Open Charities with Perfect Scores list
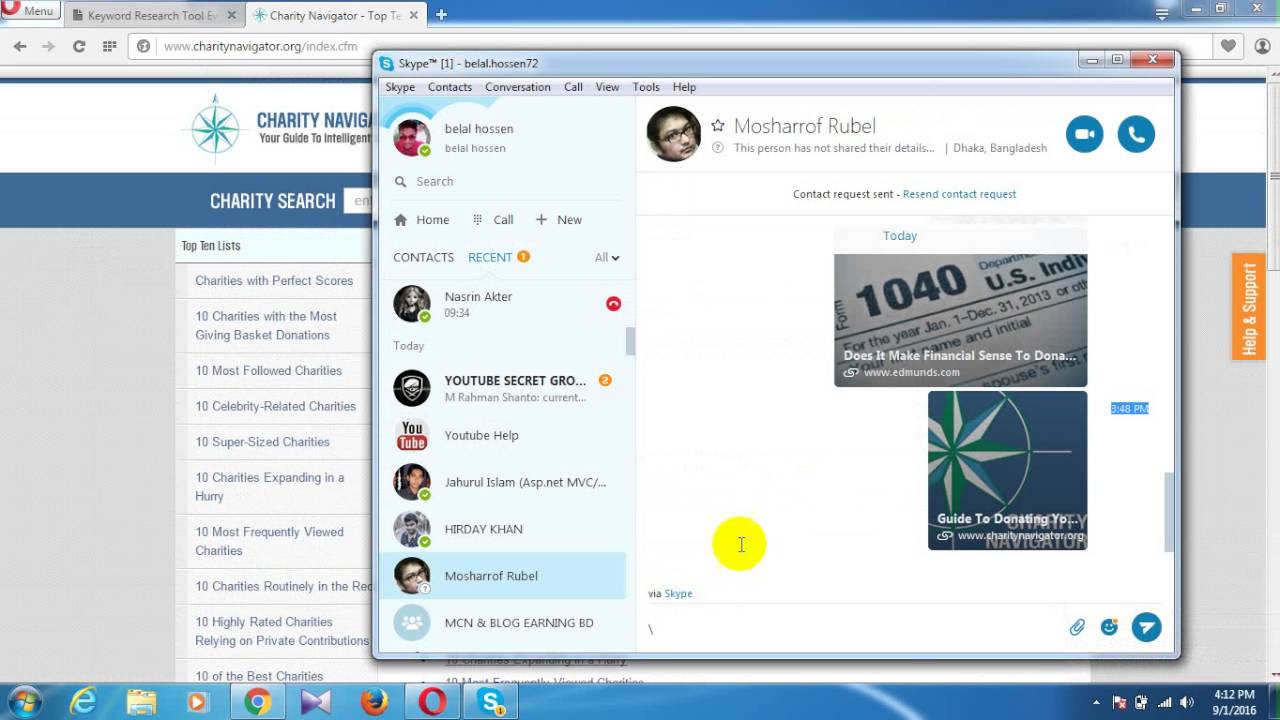 pyautogui.click(x=274, y=281)
